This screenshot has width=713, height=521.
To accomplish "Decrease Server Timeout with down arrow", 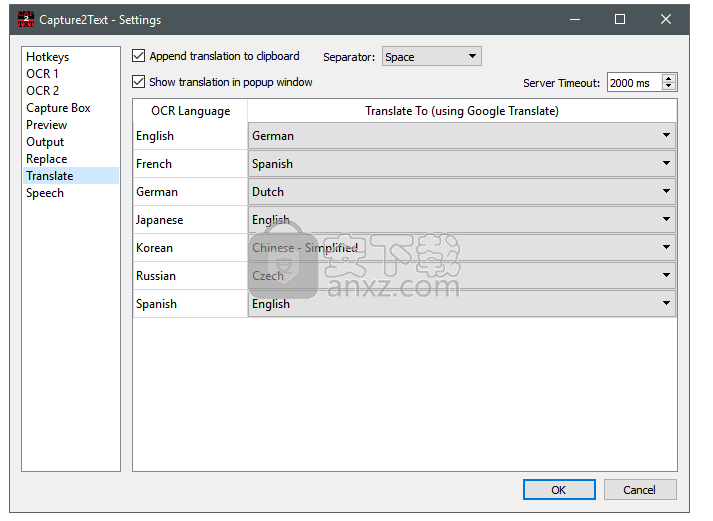I will coord(668,86).
